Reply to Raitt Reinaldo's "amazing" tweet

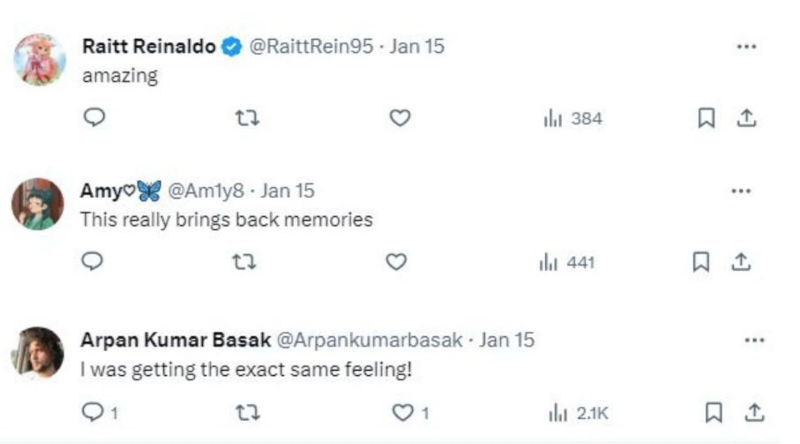(x=93, y=118)
